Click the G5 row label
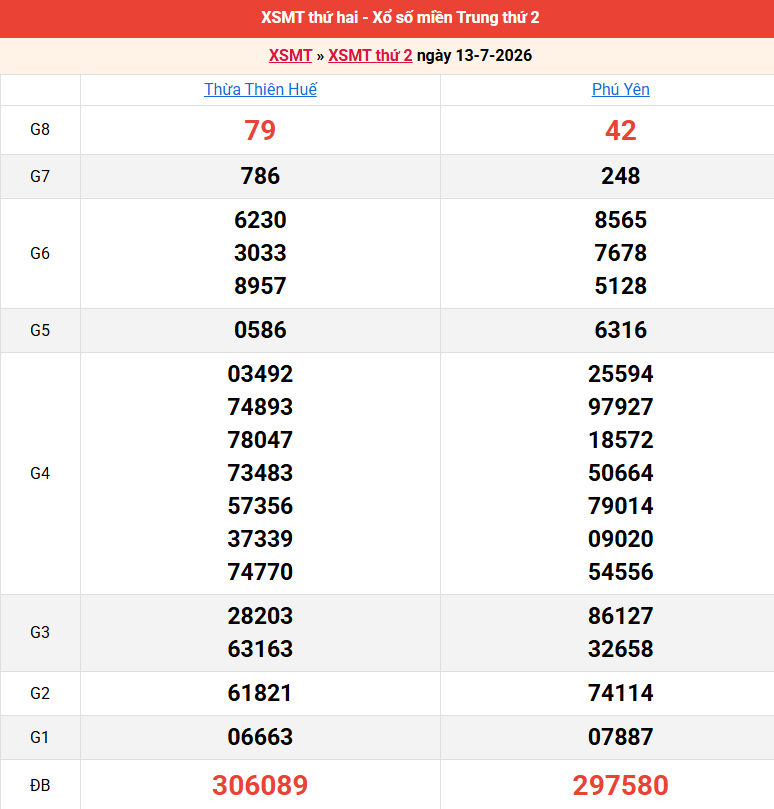The width and height of the screenshot is (774, 809). click(x=40, y=330)
